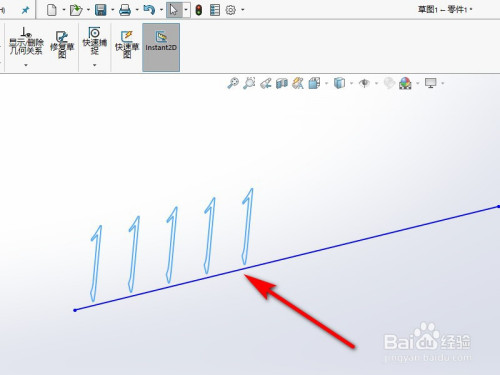Open the file properties list icon
Screen dimensions: 500x375
click(x=215, y=10)
